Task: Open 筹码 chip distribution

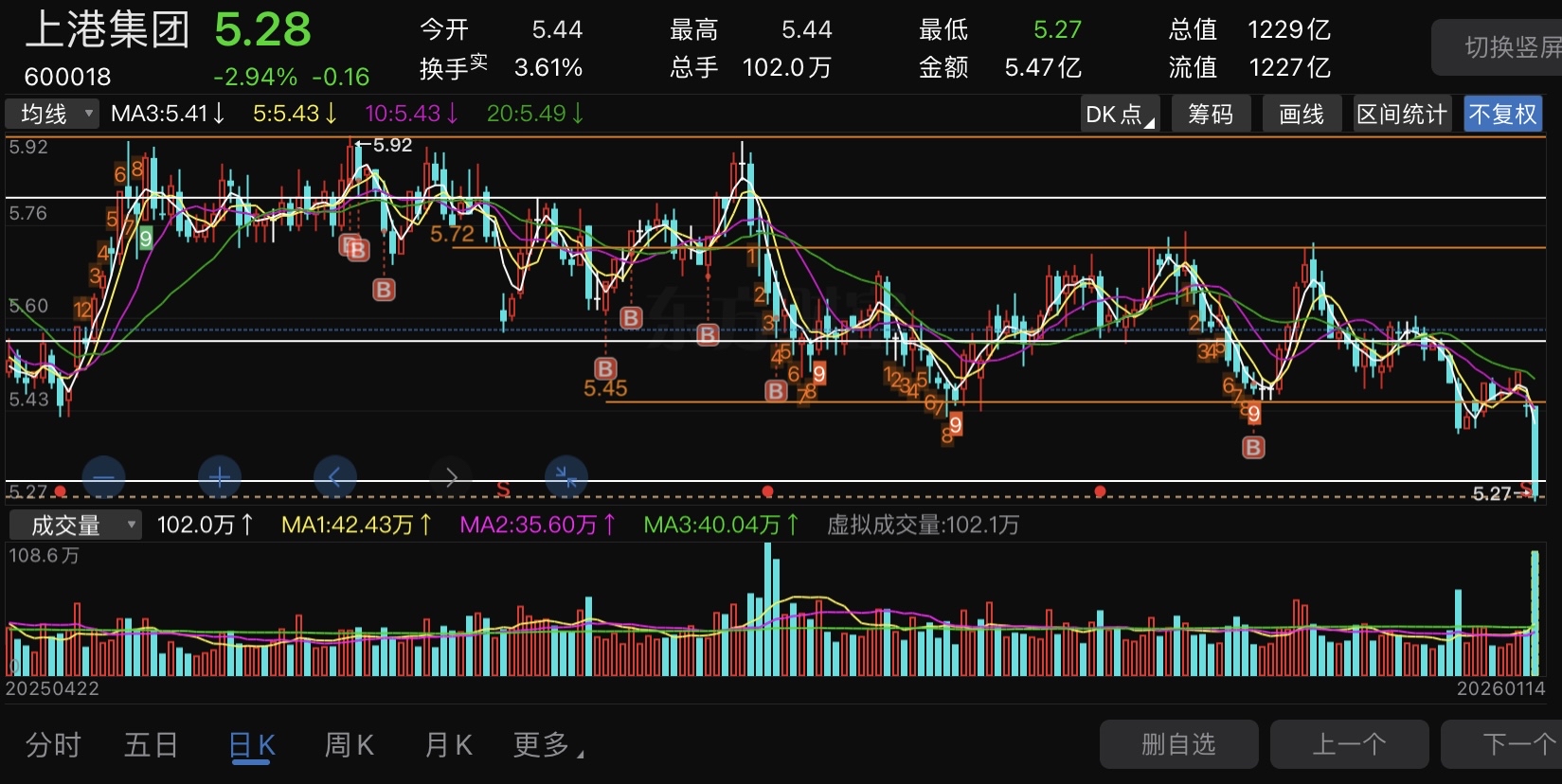Action: coord(1211,114)
